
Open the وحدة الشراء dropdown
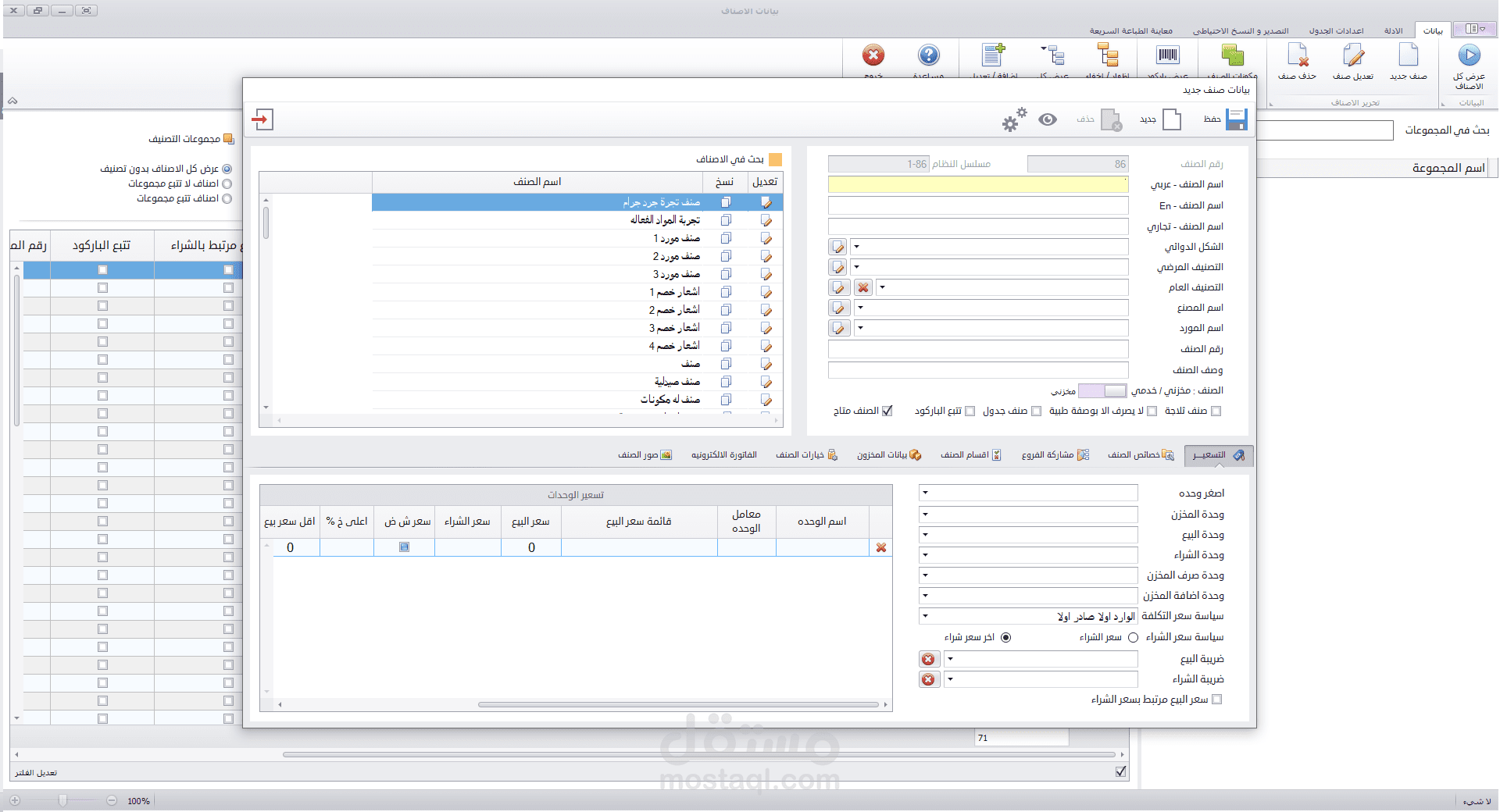click(925, 554)
